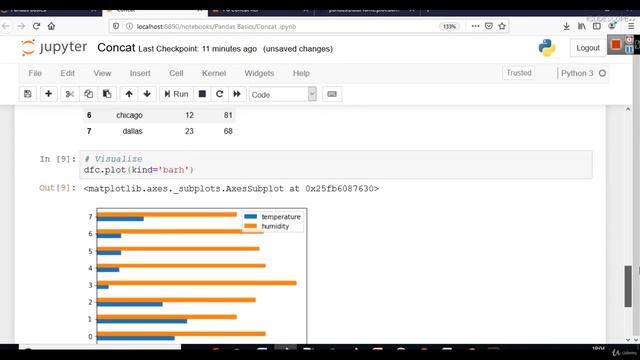Click the 'dallas' table cell

[132, 131]
